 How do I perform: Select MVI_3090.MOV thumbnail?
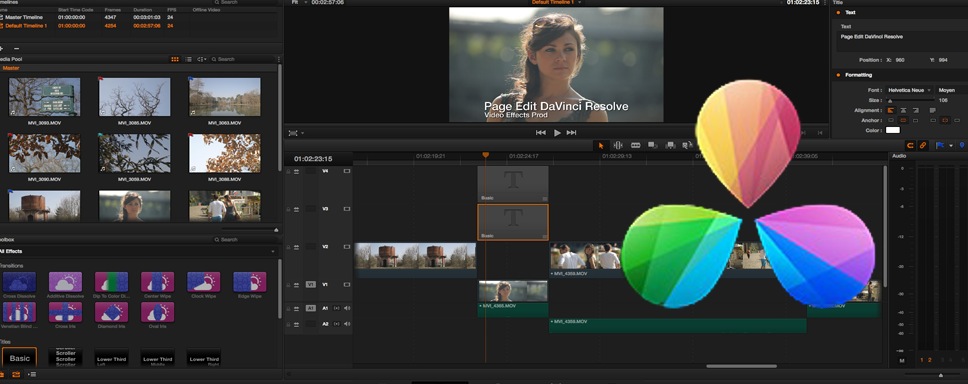pyautogui.click(x=44, y=153)
